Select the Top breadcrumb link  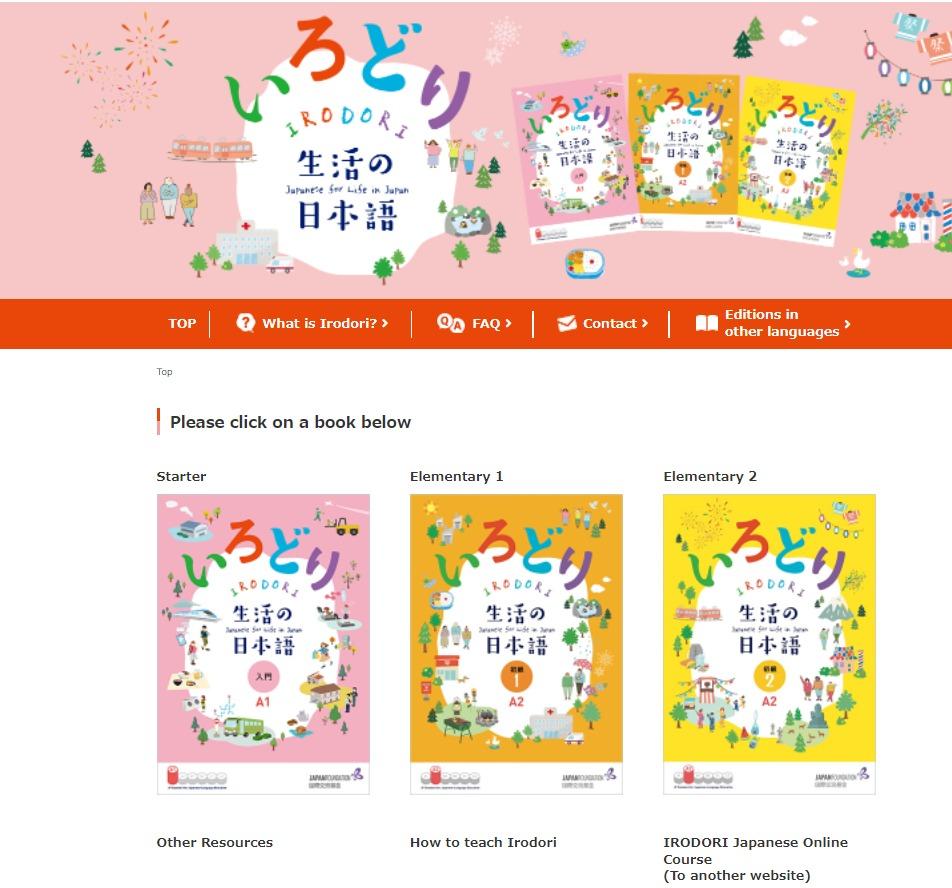(x=165, y=371)
